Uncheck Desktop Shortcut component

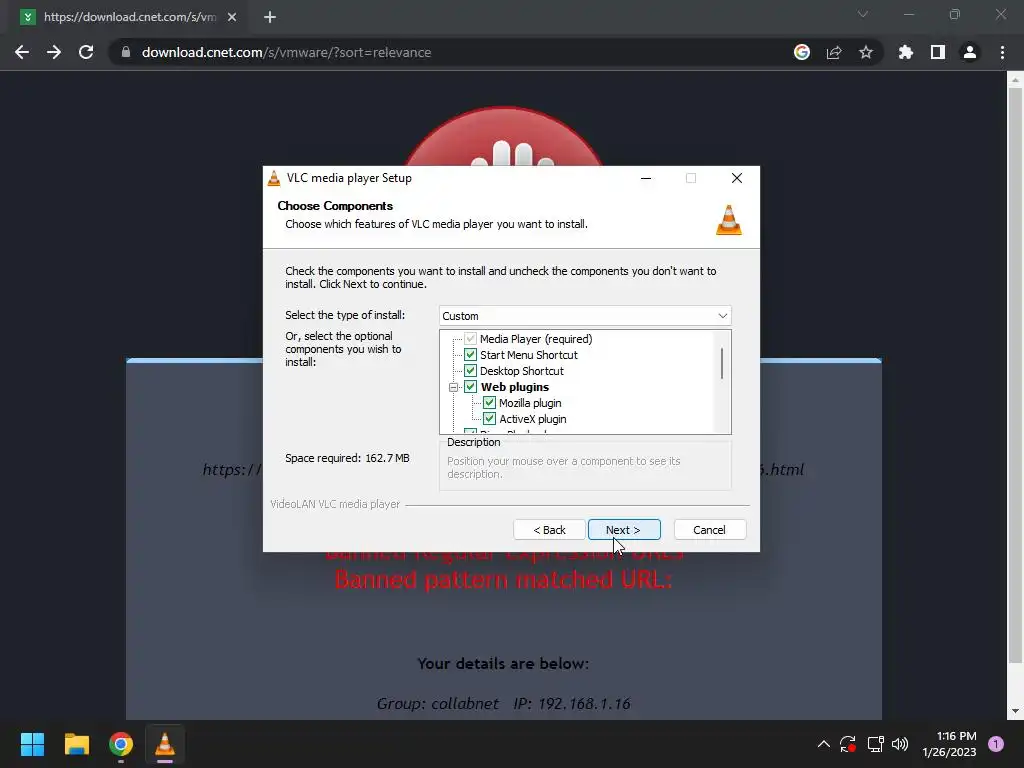[470, 370]
